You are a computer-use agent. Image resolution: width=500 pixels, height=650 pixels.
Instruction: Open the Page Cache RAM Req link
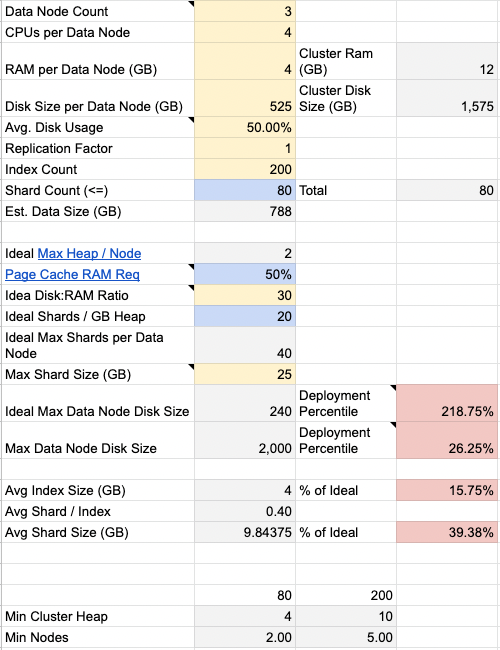click(72, 274)
